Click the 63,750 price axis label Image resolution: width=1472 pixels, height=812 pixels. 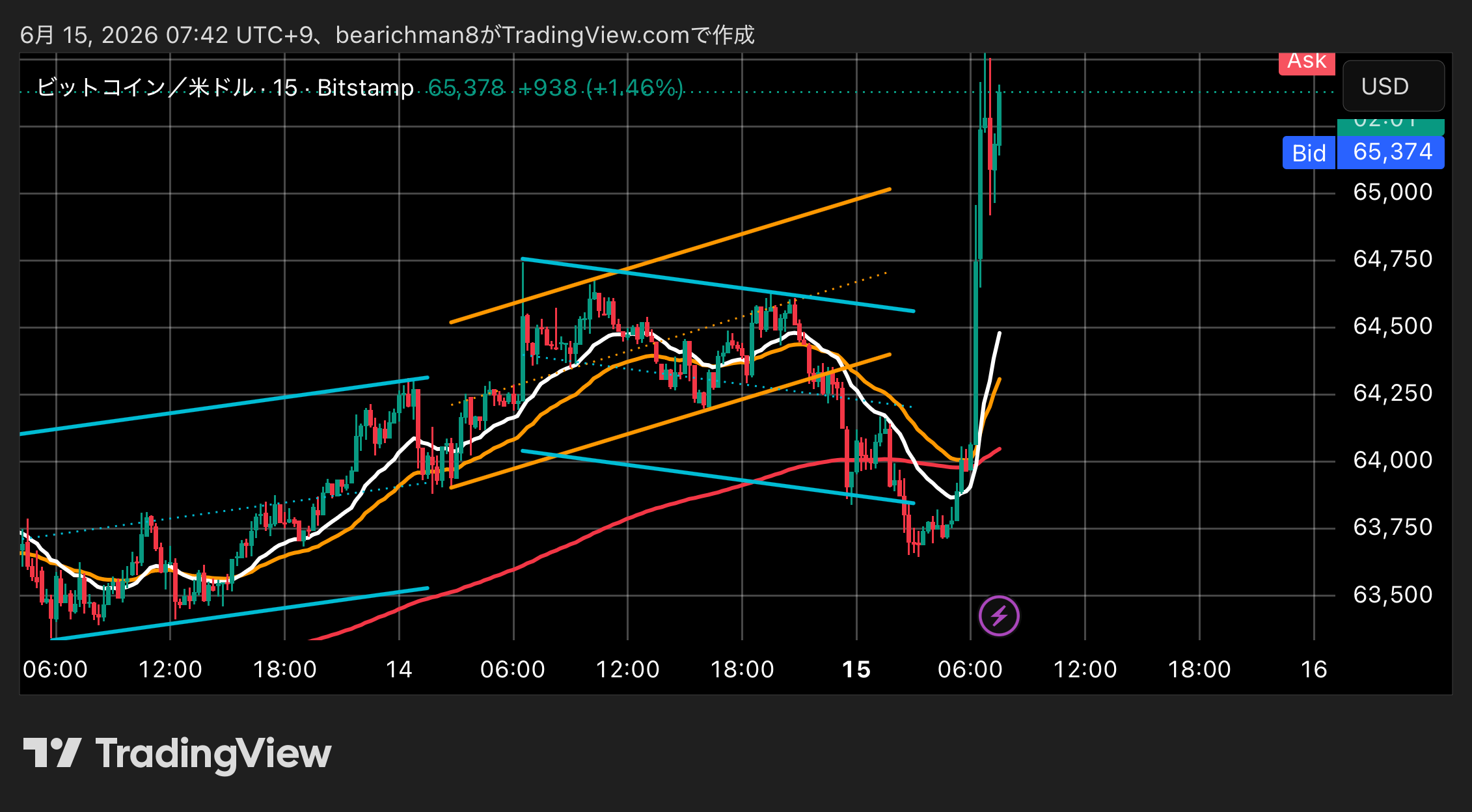click(x=1393, y=527)
